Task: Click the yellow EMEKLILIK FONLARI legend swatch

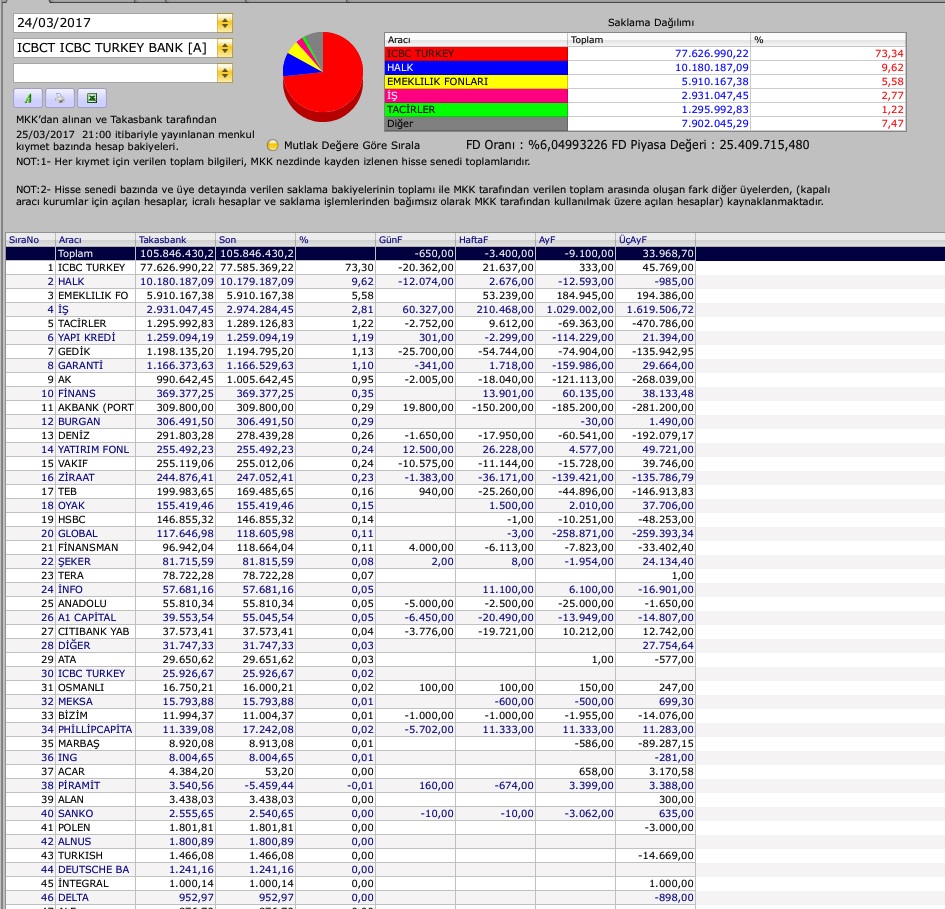Action: tap(476, 81)
